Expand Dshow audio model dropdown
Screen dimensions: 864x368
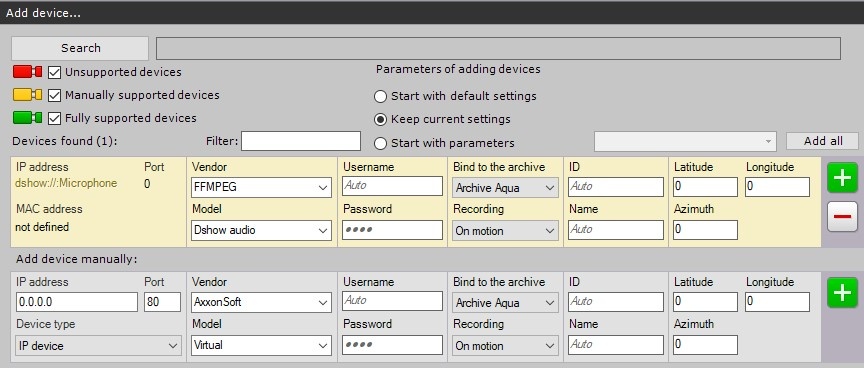pyautogui.click(x=261, y=230)
